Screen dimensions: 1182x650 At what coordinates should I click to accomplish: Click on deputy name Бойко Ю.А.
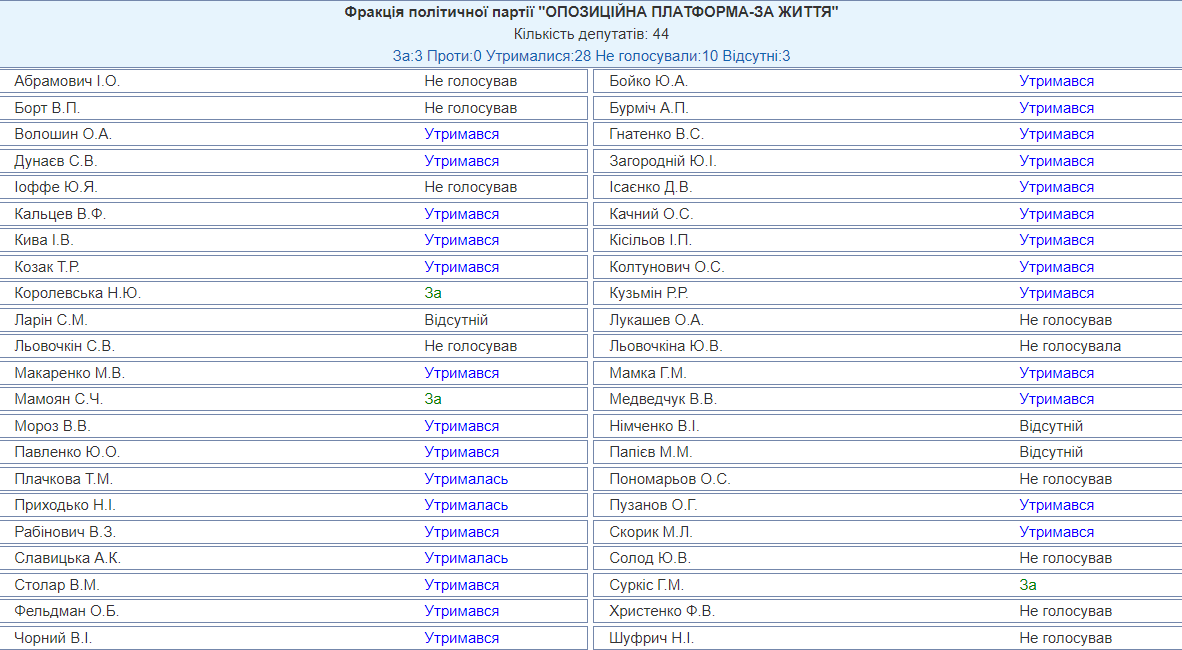[648, 81]
